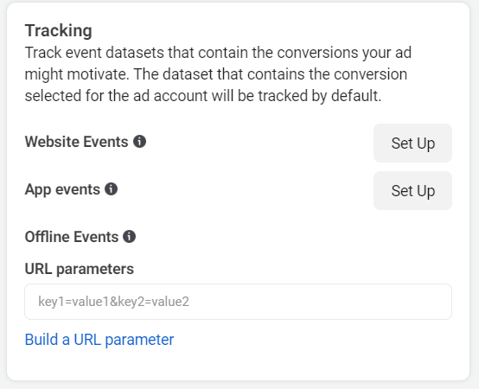Screen dimensions: 479x389
Task: Select the Website Events label text
Action: tap(76, 142)
